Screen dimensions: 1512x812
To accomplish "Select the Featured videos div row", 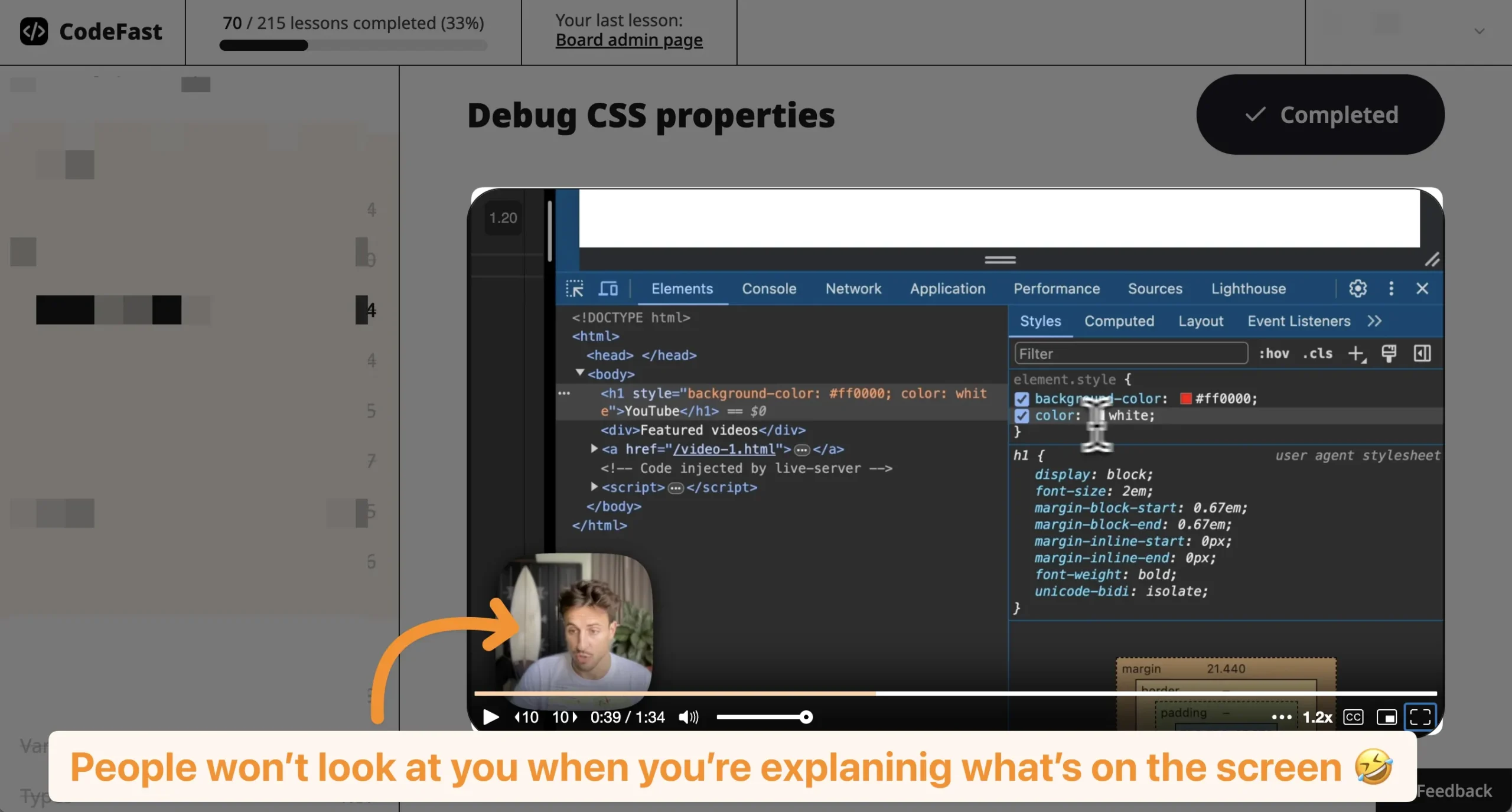I will coord(703,430).
